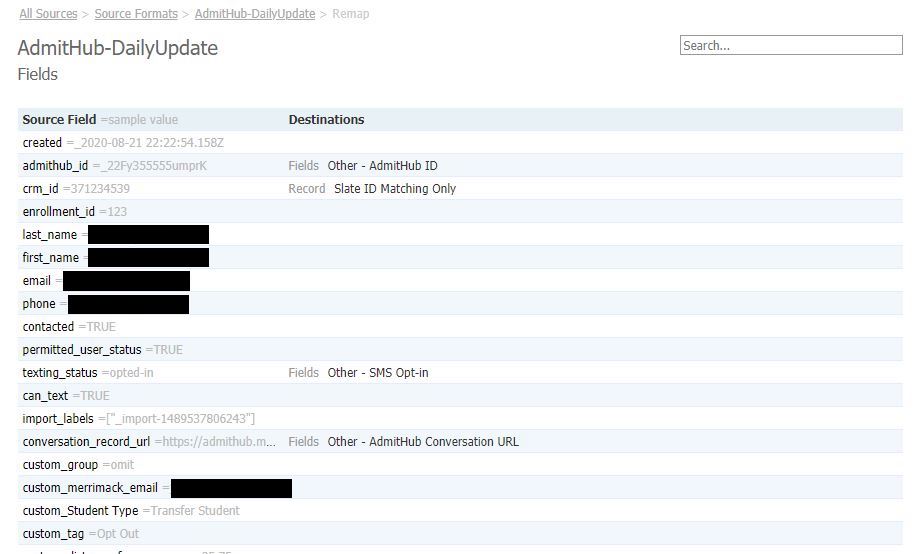Open conversation_record_url field mapping
The height and width of the screenshot is (554, 918).
coord(460,442)
